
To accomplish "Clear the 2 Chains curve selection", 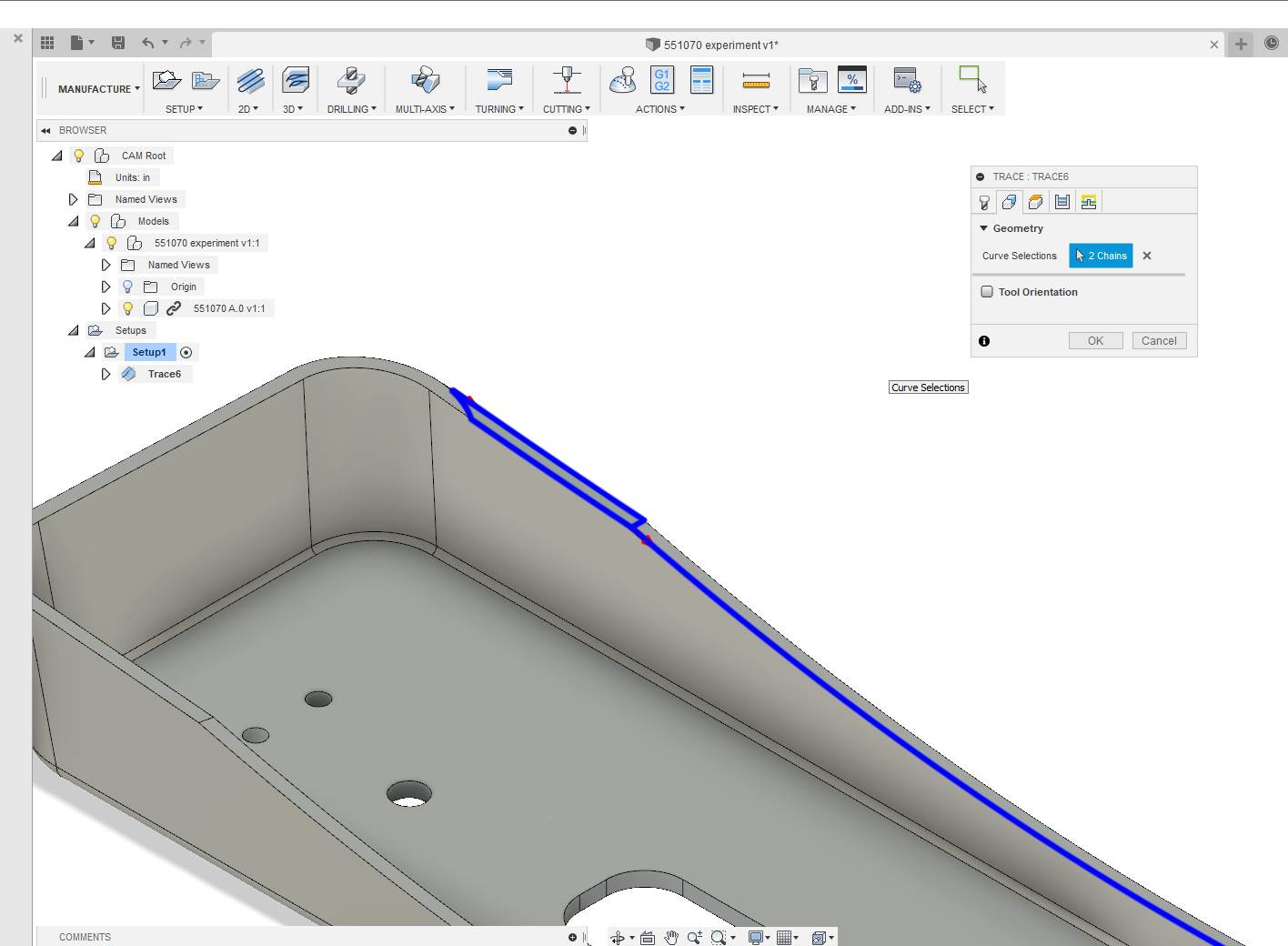I will pos(1147,256).
